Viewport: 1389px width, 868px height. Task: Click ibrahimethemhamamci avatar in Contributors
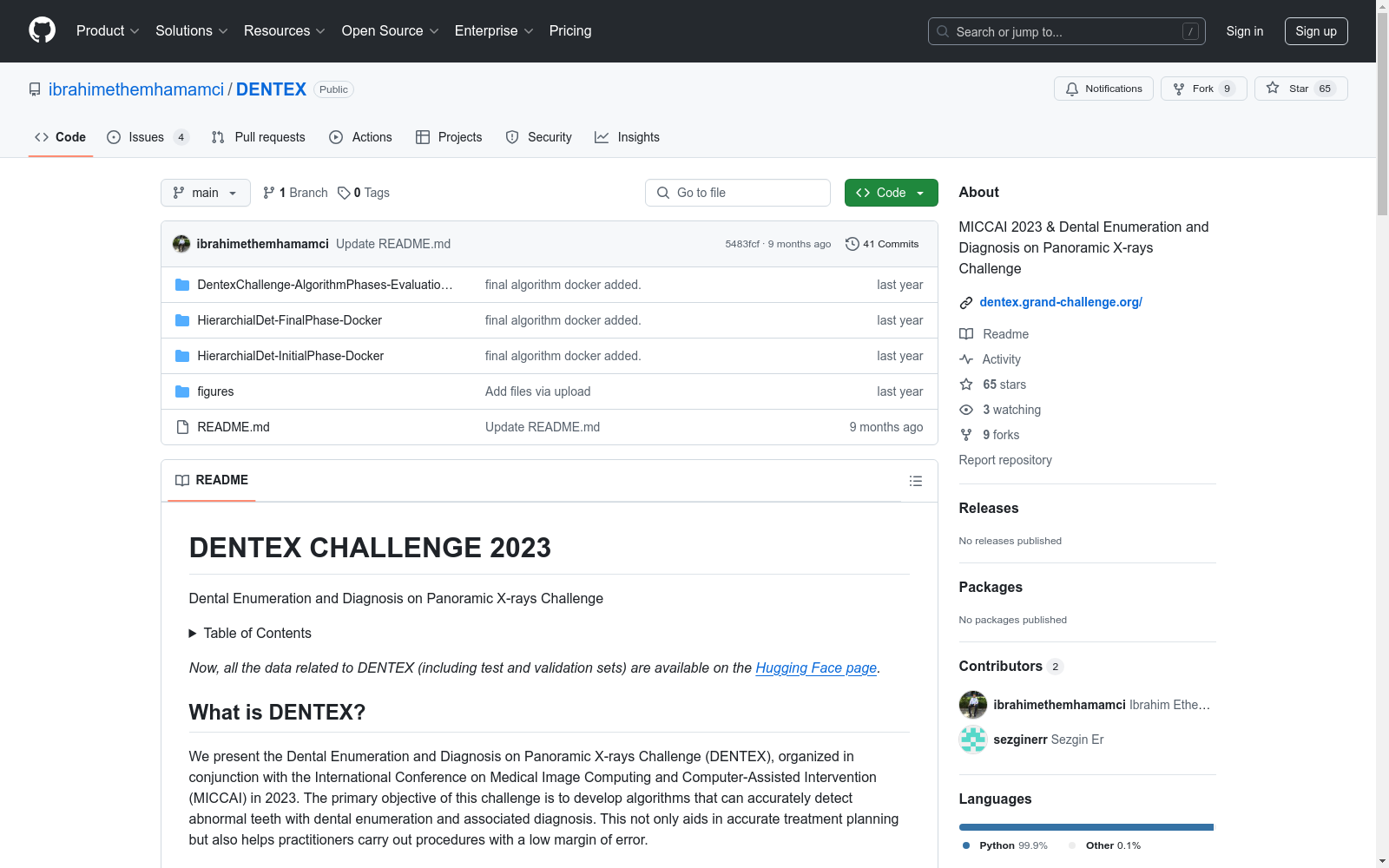(x=973, y=705)
